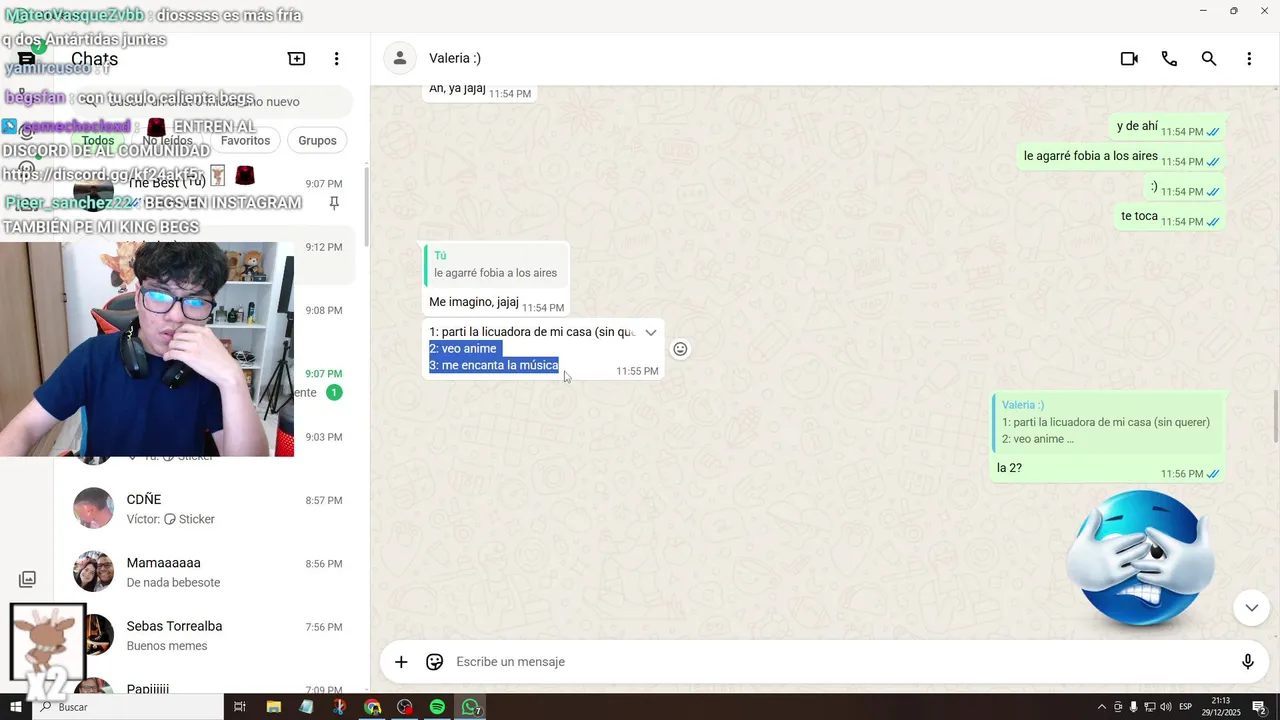Click the quoted 'le agarré fobia a los aires' reply

(x=495, y=265)
